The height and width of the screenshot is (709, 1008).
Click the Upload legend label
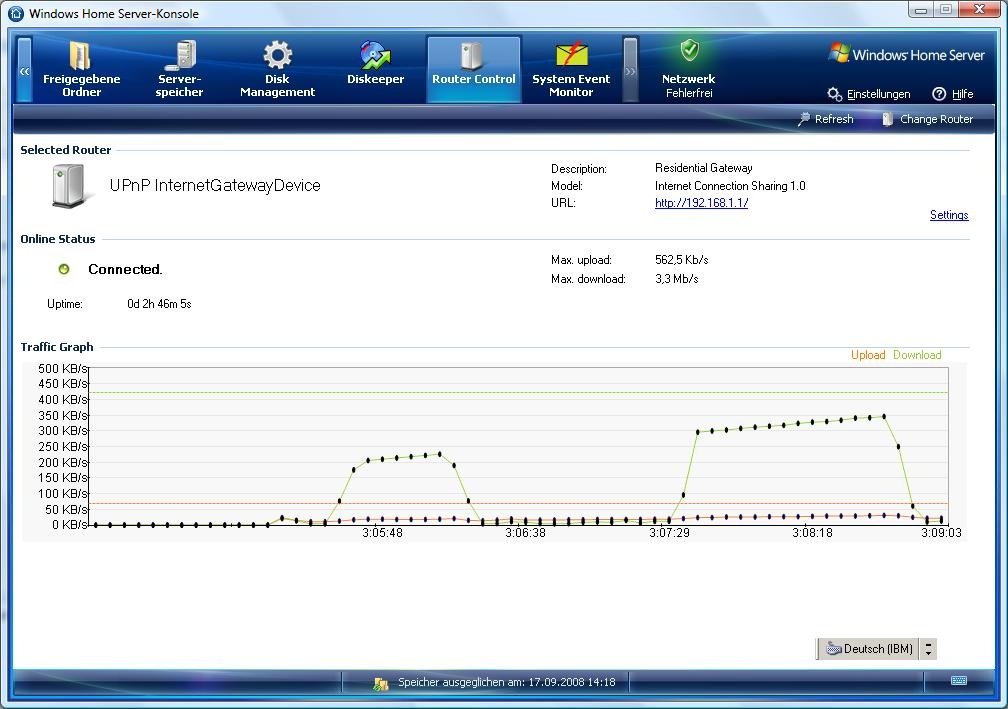pyautogui.click(x=868, y=355)
